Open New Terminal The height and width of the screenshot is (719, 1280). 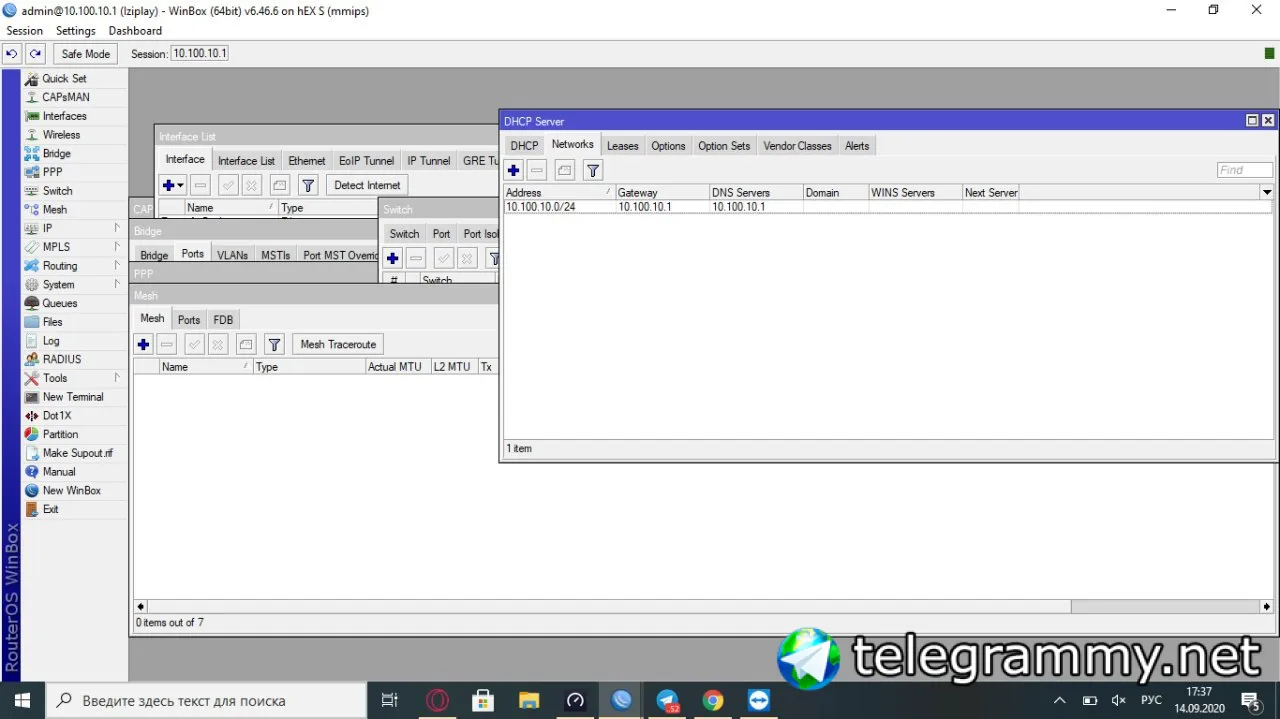[x=73, y=397]
